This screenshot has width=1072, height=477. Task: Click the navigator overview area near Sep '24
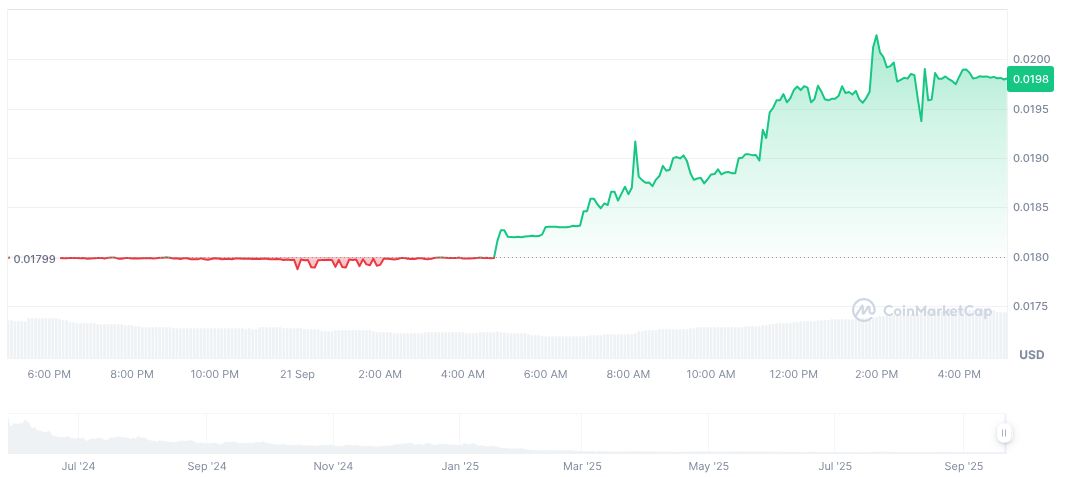[206, 438]
